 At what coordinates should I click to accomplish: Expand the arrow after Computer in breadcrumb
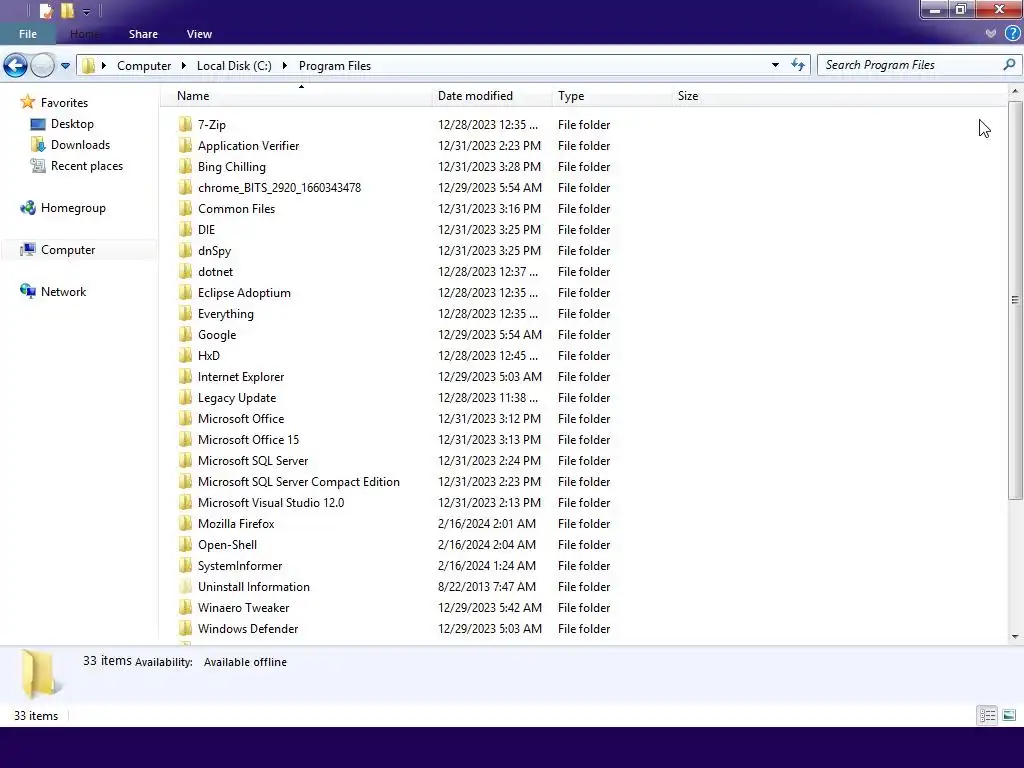[184, 65]
